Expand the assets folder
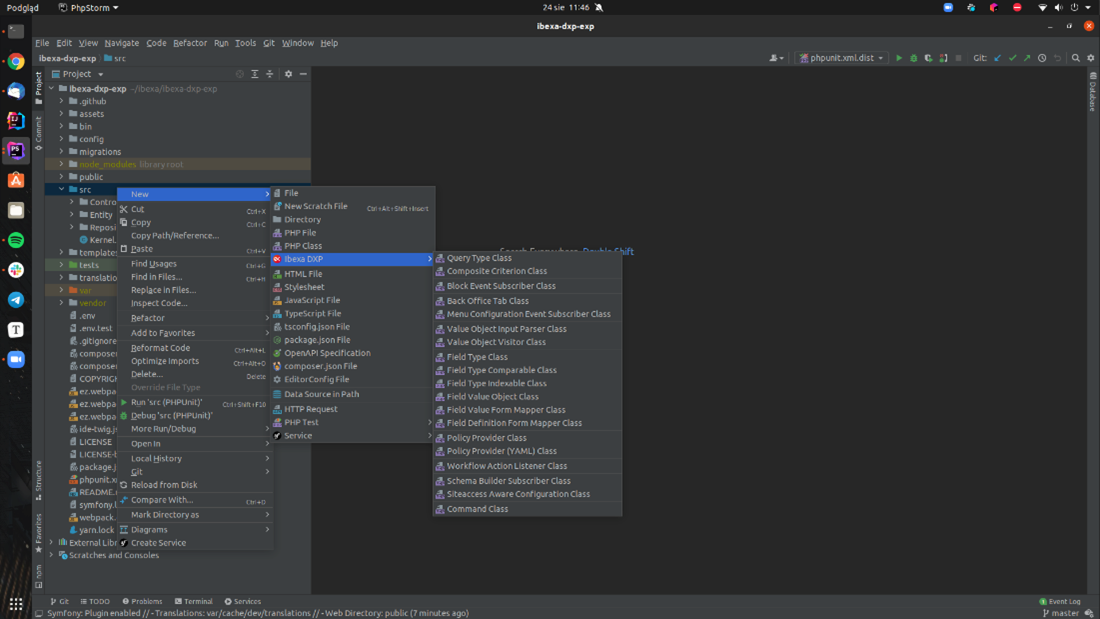The image size is (1100, 619). (x=62, y=114)
